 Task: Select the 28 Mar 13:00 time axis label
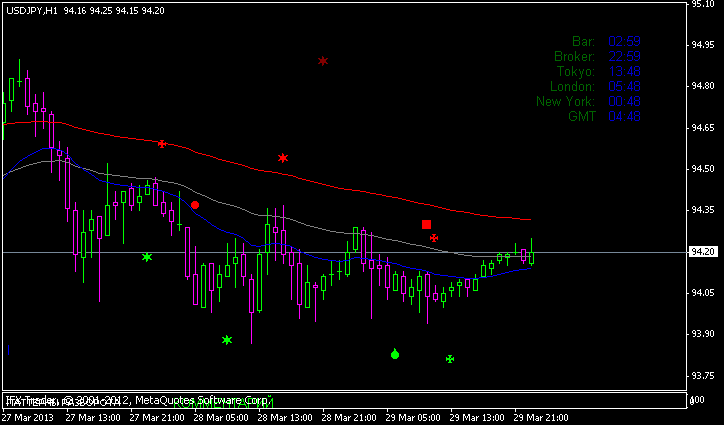[287, 416]
